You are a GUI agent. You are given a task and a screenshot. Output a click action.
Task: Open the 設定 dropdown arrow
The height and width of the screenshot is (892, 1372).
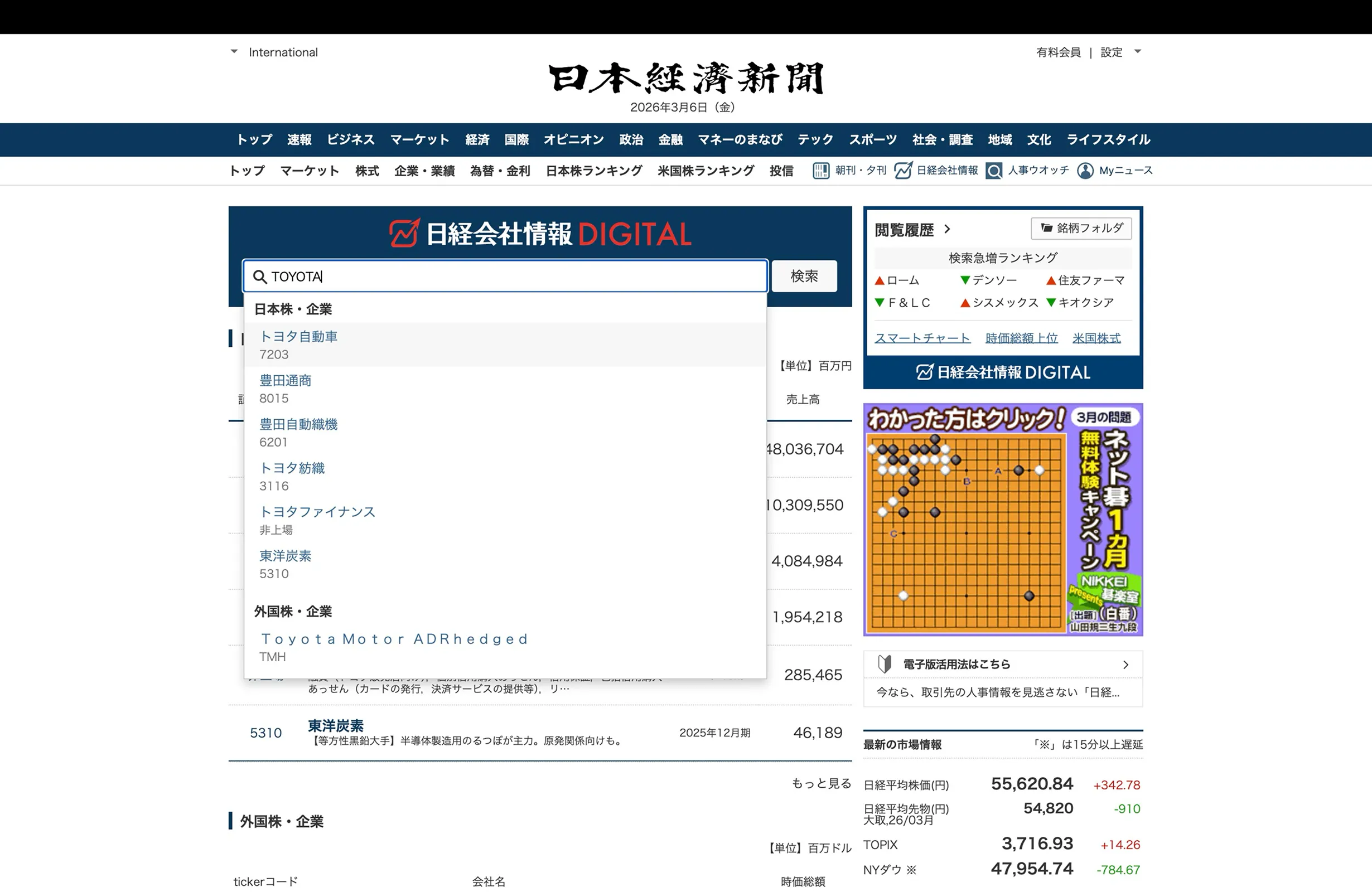[1137, 52]
